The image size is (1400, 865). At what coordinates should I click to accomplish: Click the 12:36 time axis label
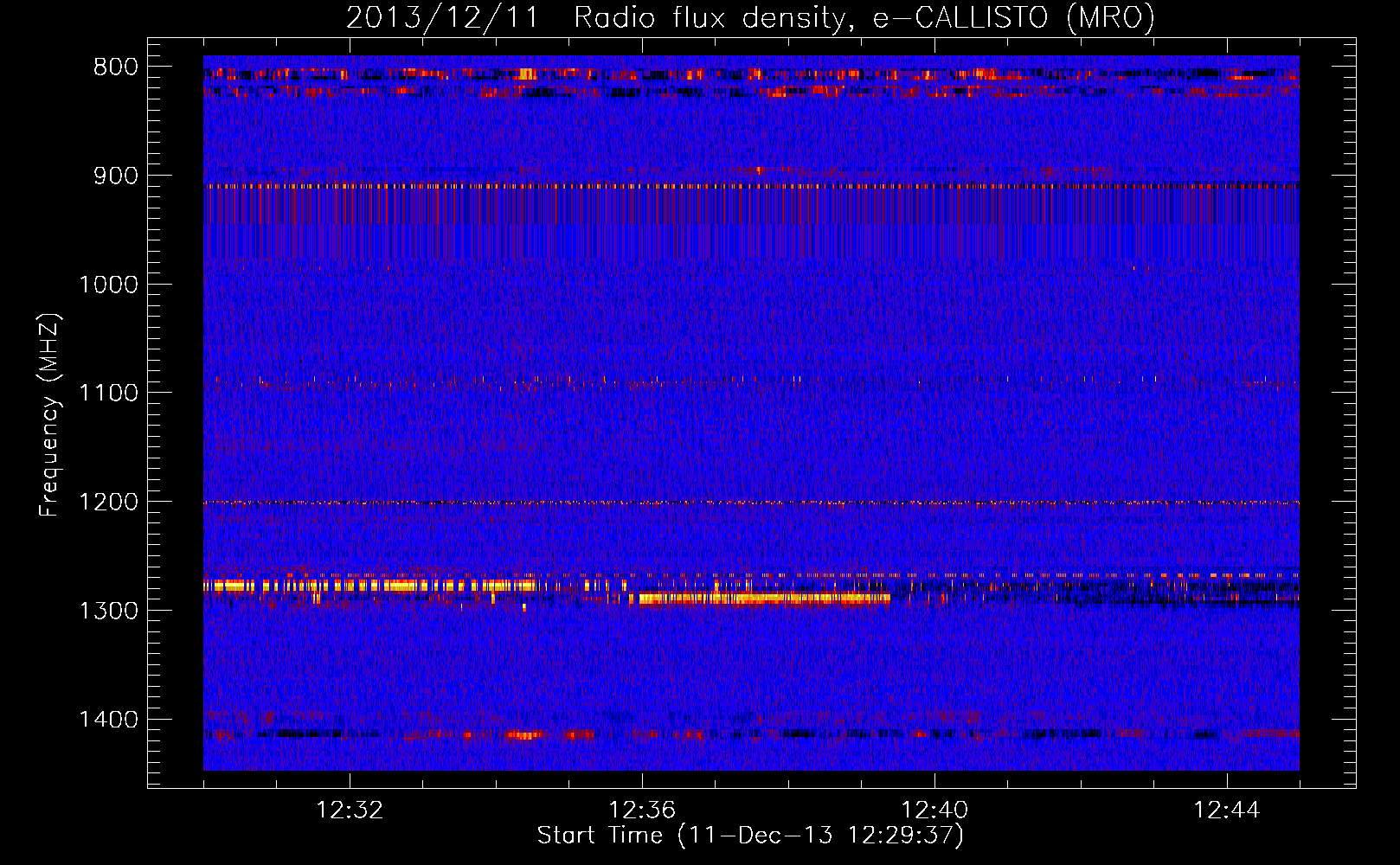tap(642, 811)
